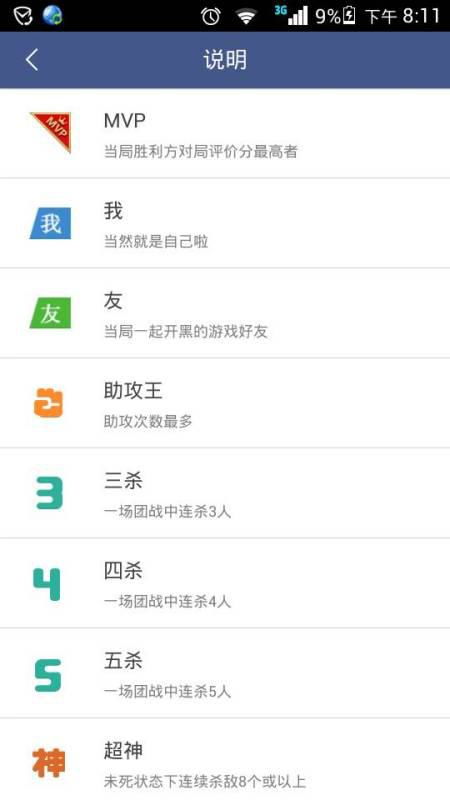Click the red MVP badge icon
Viewport: 450px width, 800px height.
tap(51, 132)
